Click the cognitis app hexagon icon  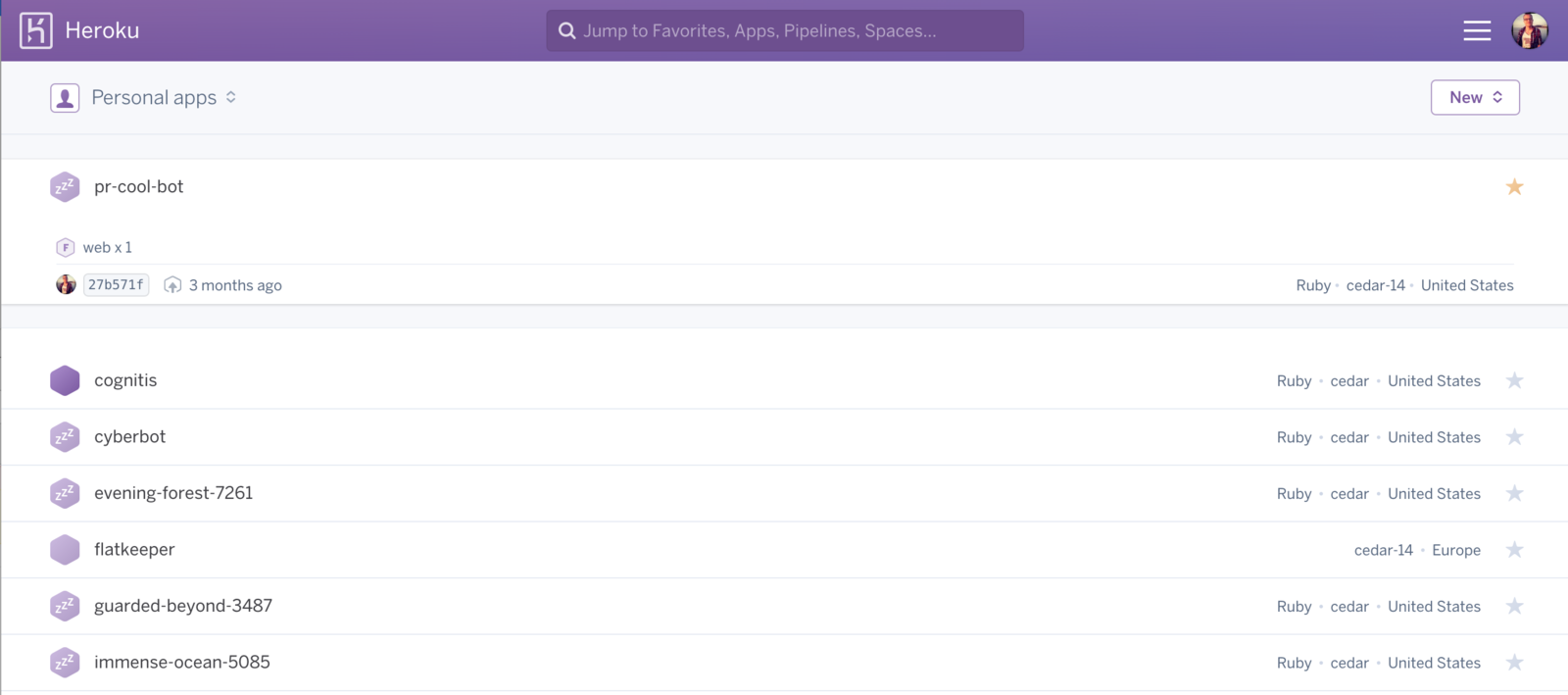[x=65, y=380]
